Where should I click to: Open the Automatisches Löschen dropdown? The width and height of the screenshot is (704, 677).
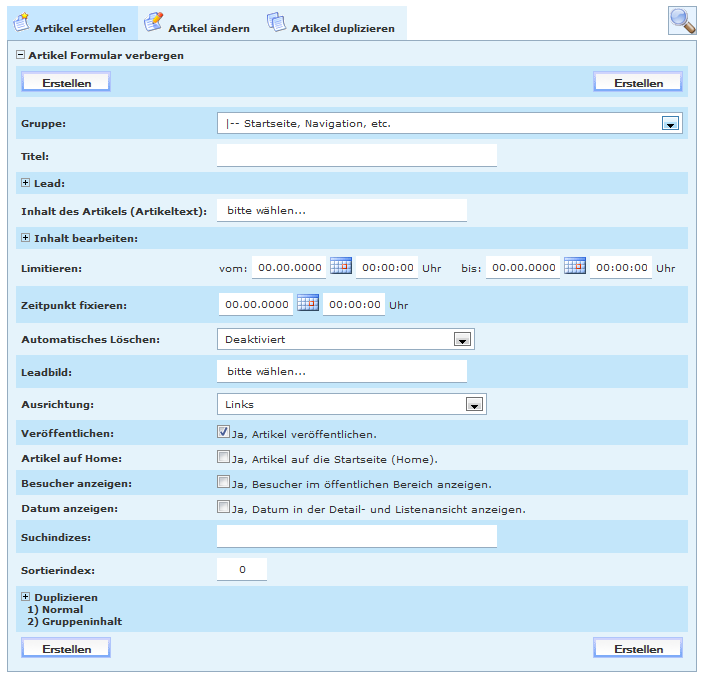[x=462, y=340]
